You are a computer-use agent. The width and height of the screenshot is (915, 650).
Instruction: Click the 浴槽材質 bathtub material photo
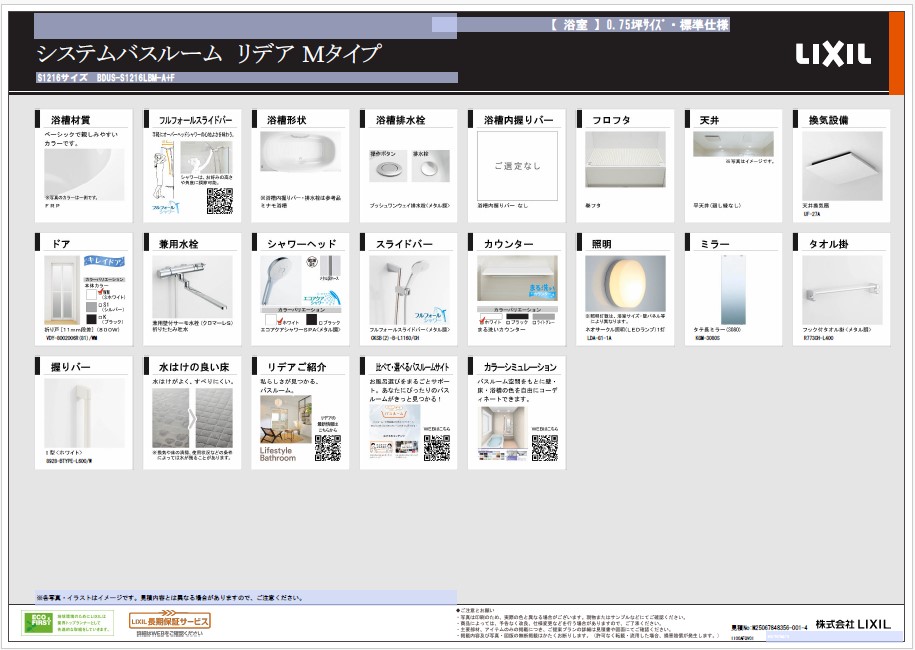84,174
